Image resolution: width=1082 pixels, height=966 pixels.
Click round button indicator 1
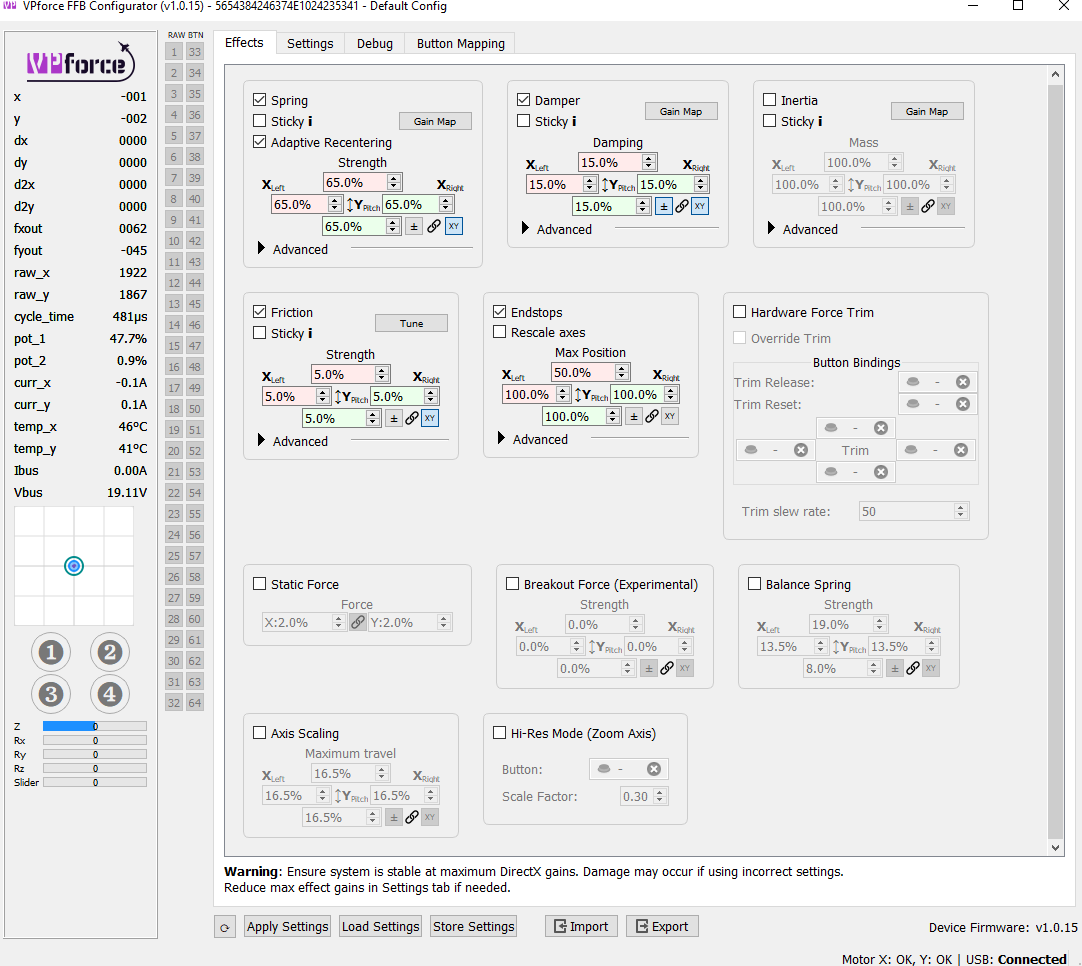(x=51, y=652)
